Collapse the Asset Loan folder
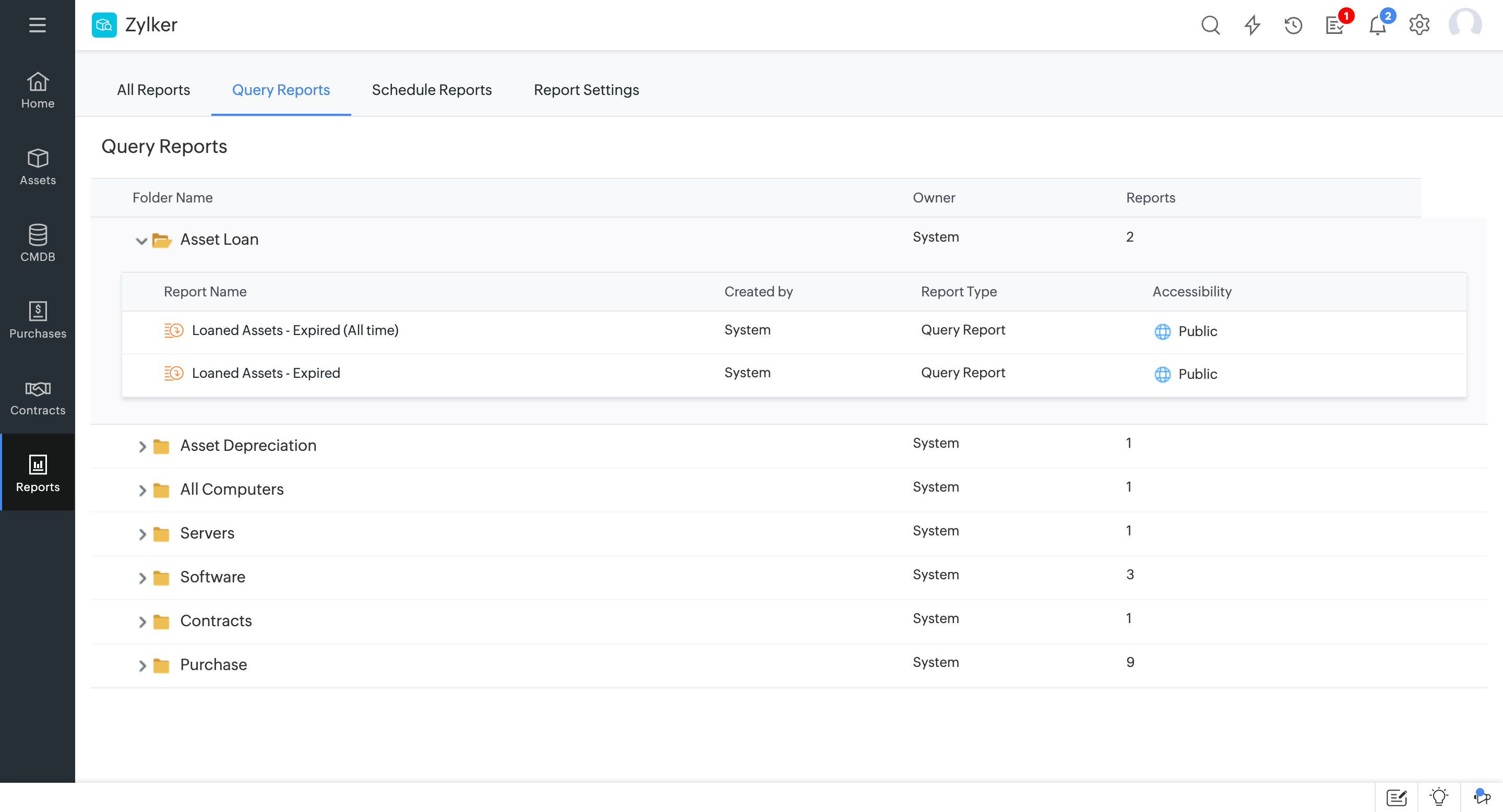1503x812 pixels. pos(141,241)
